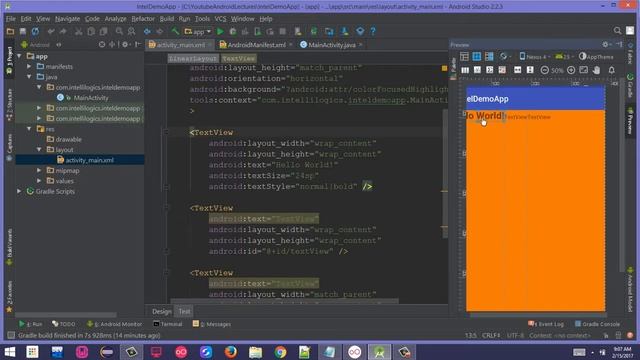Toggle the Palette side tab in Preview

point(454,68)
